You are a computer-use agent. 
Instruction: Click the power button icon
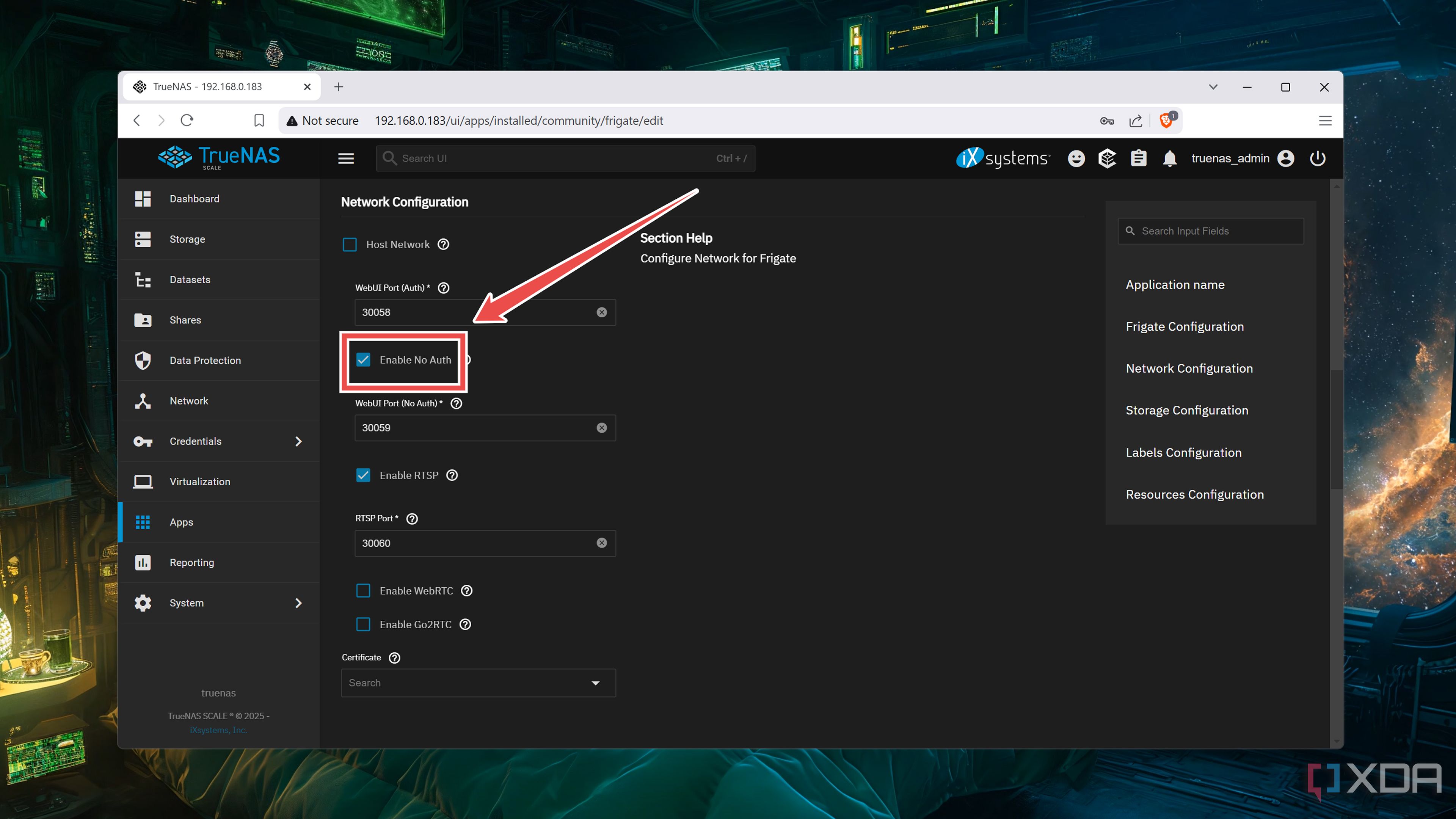[x=1318, y=158]
